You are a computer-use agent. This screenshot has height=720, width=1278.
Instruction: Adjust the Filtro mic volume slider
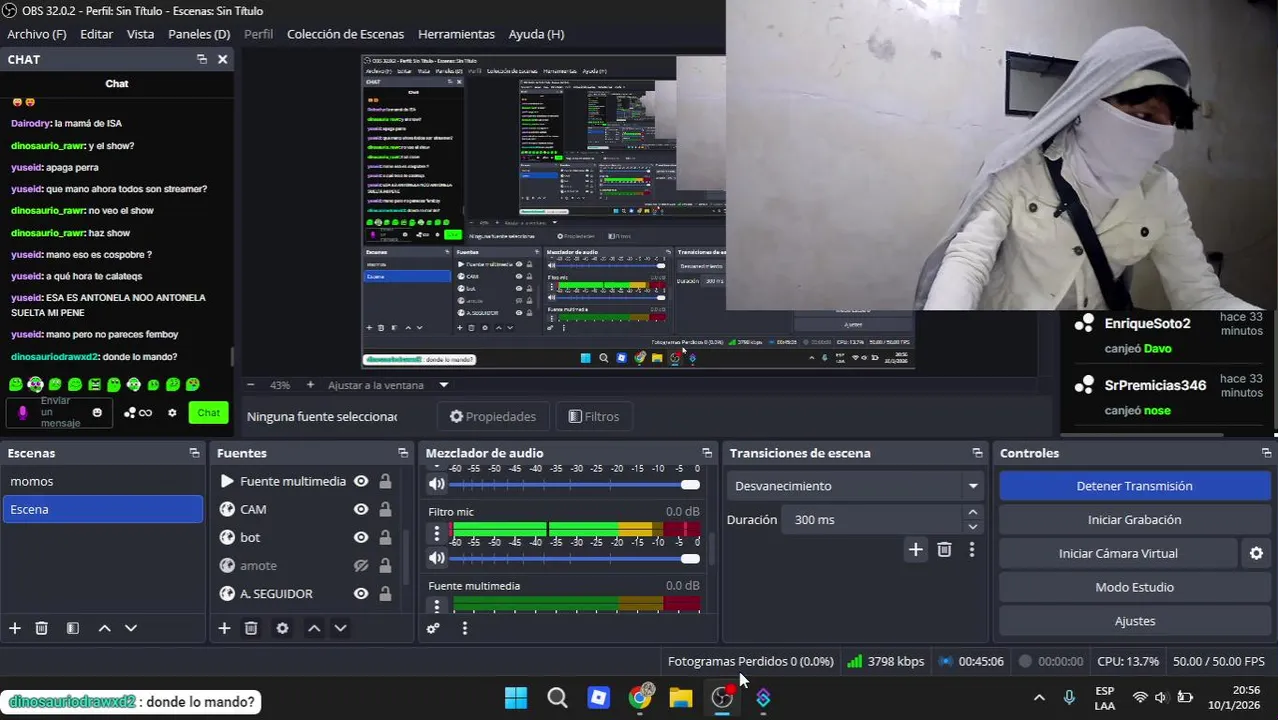[575, 558]
